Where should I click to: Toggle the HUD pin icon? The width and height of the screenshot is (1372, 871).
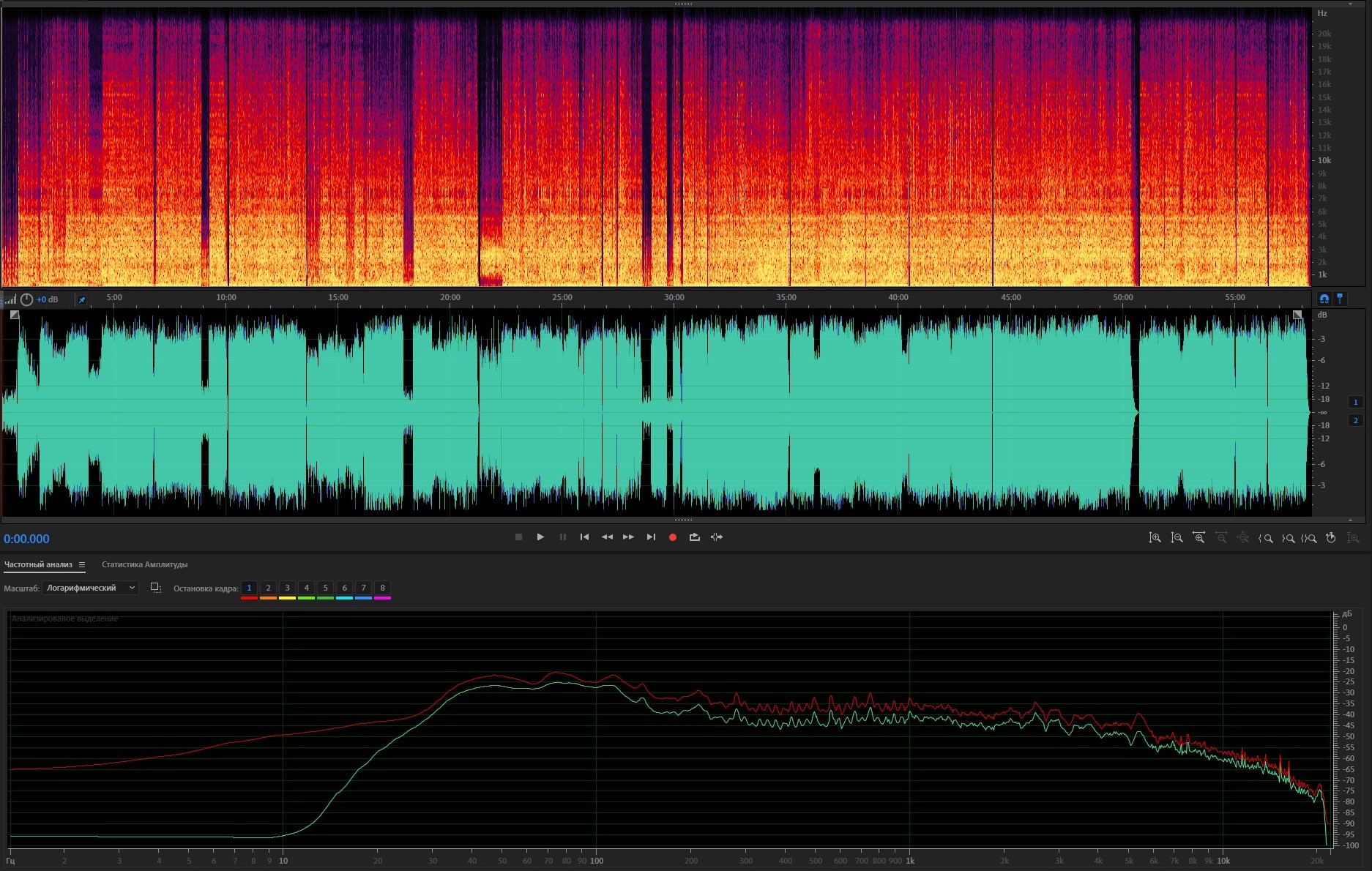[x=82, y=299]
